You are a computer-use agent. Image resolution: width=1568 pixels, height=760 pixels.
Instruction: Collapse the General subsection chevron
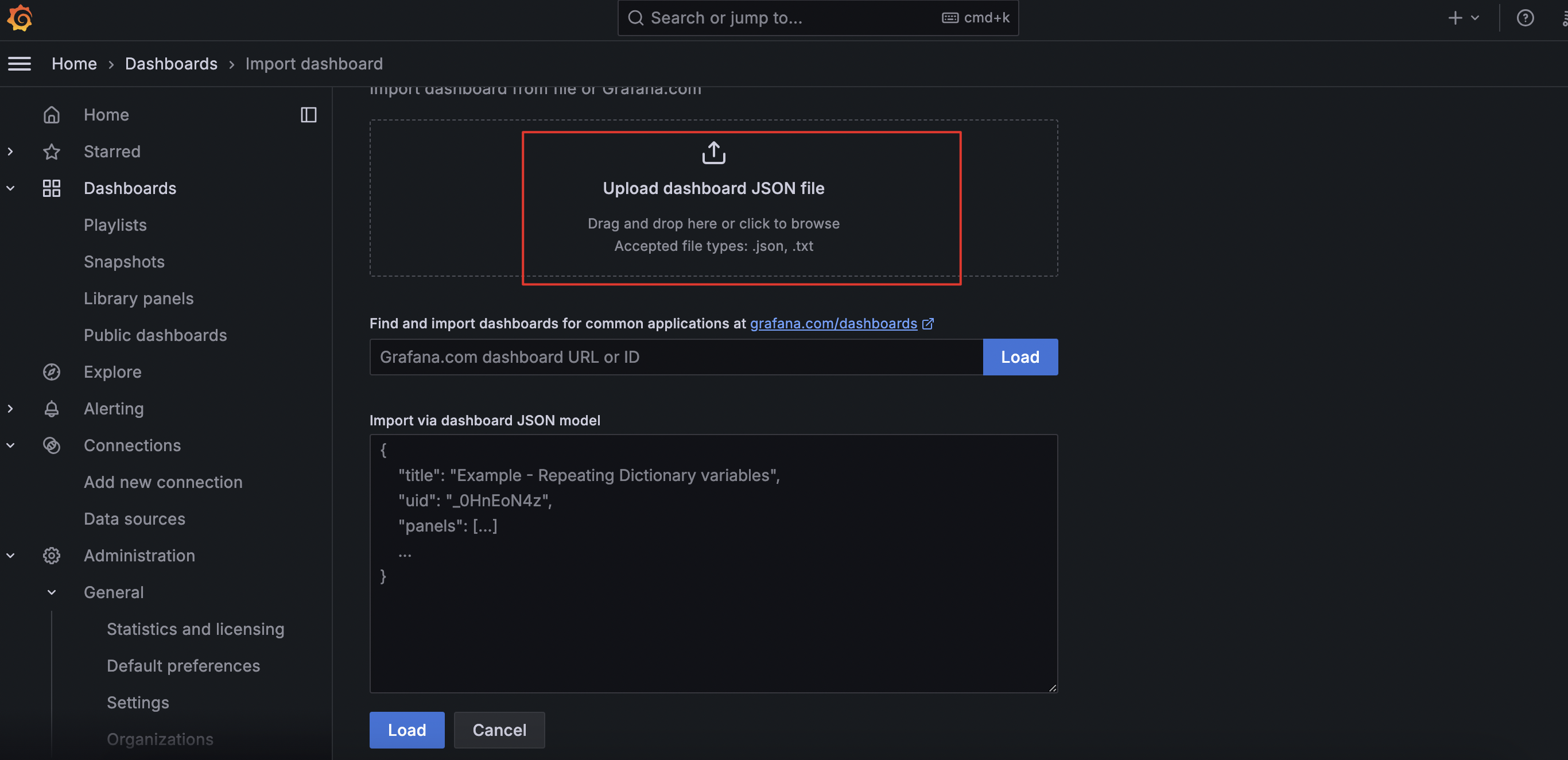[x=52, y=592]
